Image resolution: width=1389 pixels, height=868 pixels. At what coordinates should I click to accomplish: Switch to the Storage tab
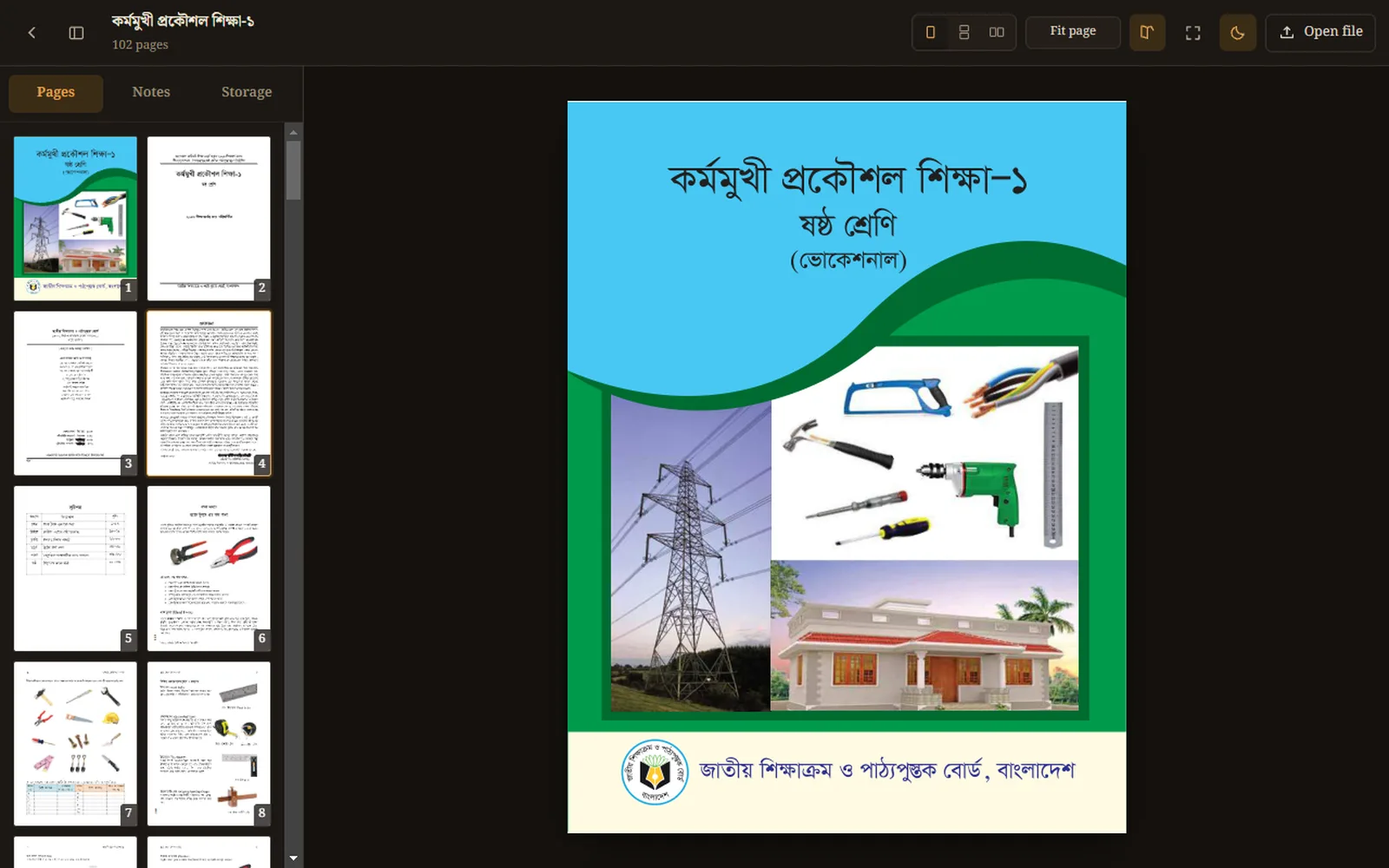click(x=247, y=93)
